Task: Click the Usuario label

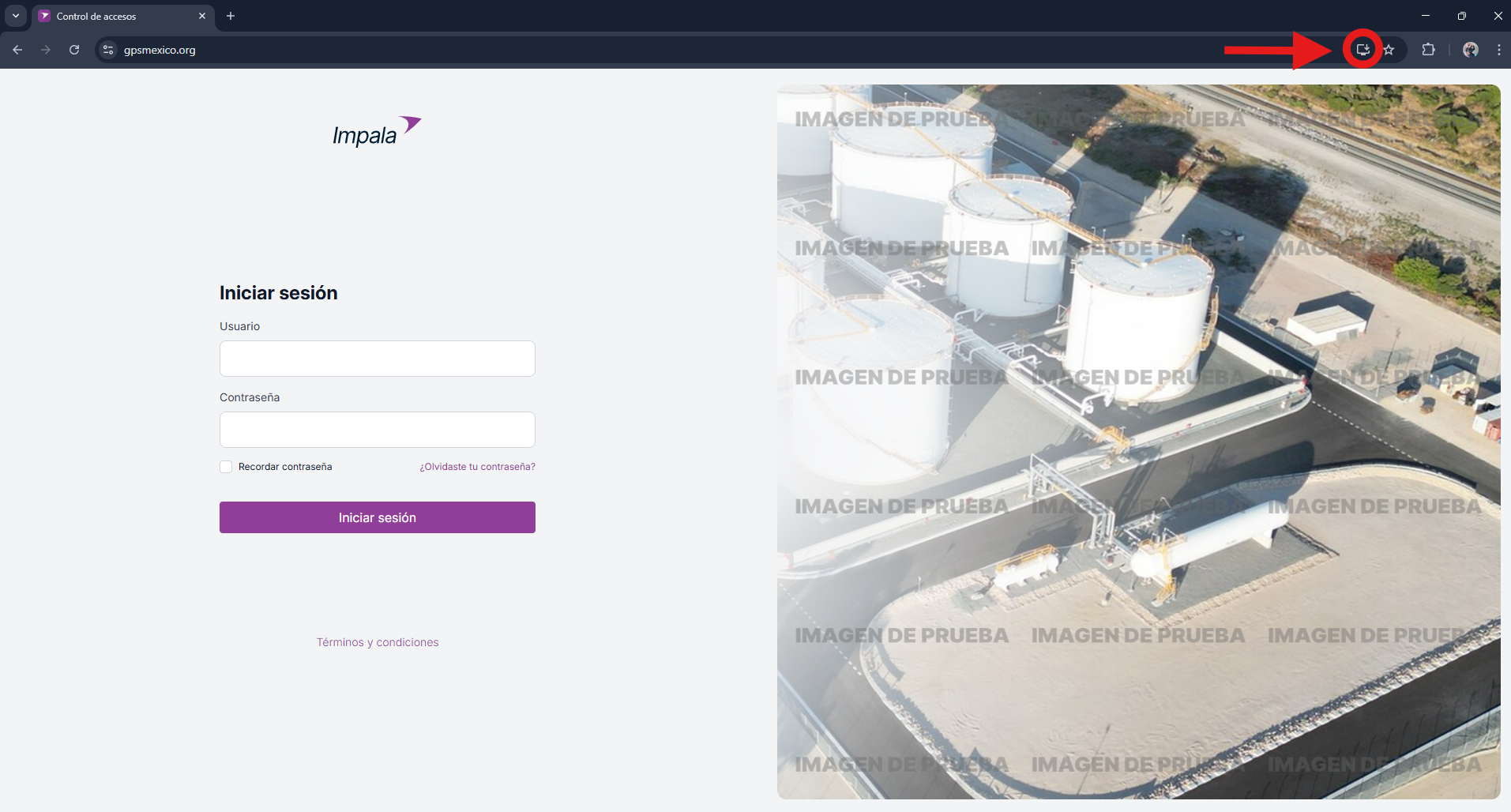Action: pyautogui.click(x=239, y=326)
